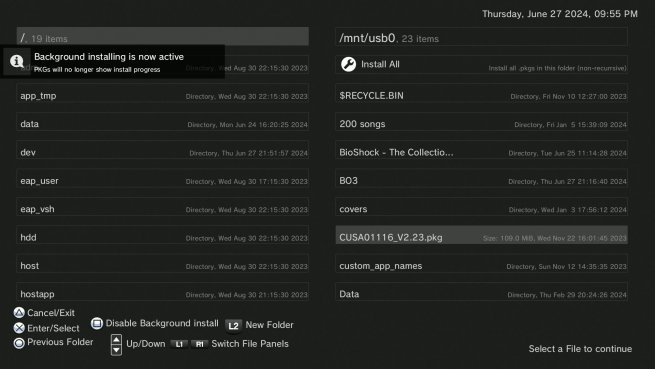Click the size and date of CUSA01116 package
This screenshot has width=655, height=369.
[x=555, y=238]
